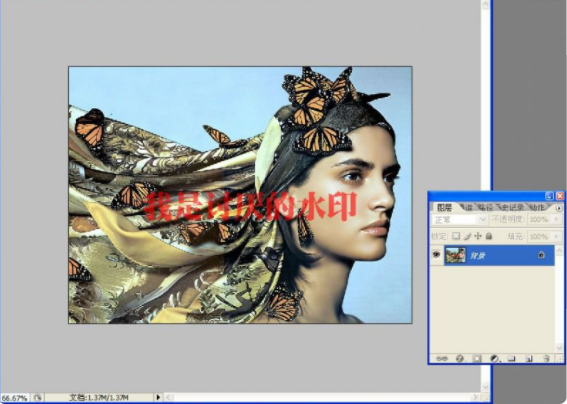The width and height of the screenshot is (567, 404).
Task: Toggle lock image pixels brush icon
Action: click(x=467, y=236)
